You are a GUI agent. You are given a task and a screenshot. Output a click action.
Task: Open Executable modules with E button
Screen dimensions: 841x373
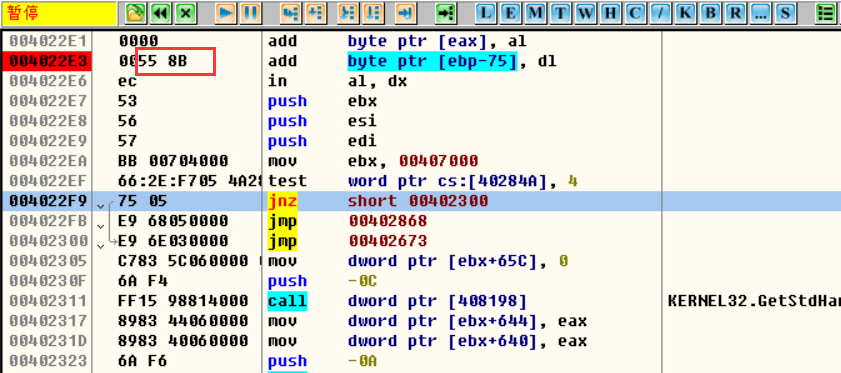tap(511, 12)
